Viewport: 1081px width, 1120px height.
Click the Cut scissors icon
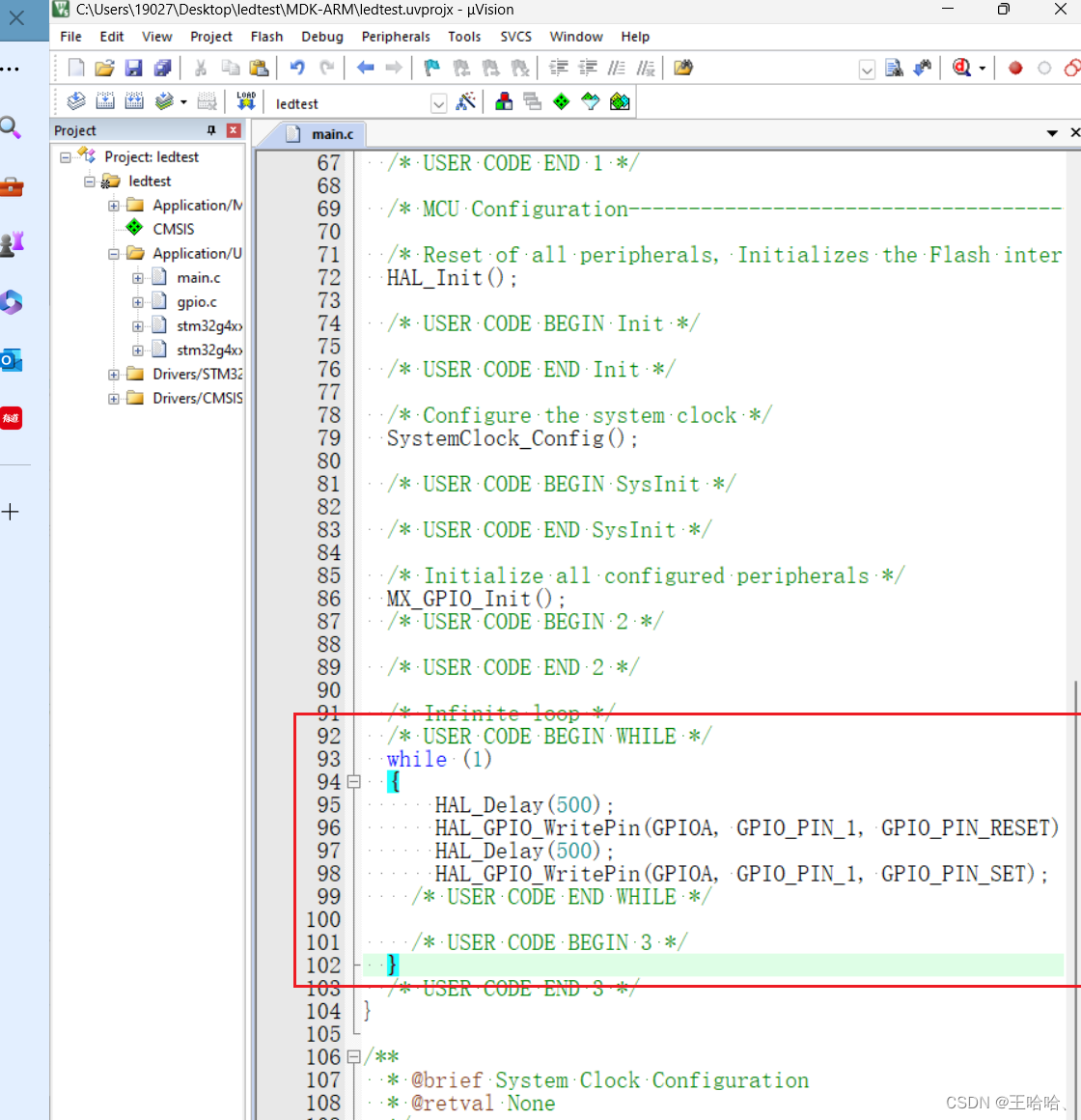pos(201,68)
